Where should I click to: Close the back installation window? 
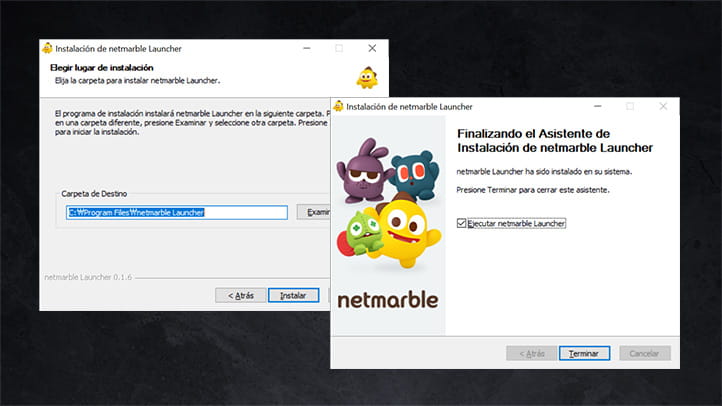[x=372, y=48]
